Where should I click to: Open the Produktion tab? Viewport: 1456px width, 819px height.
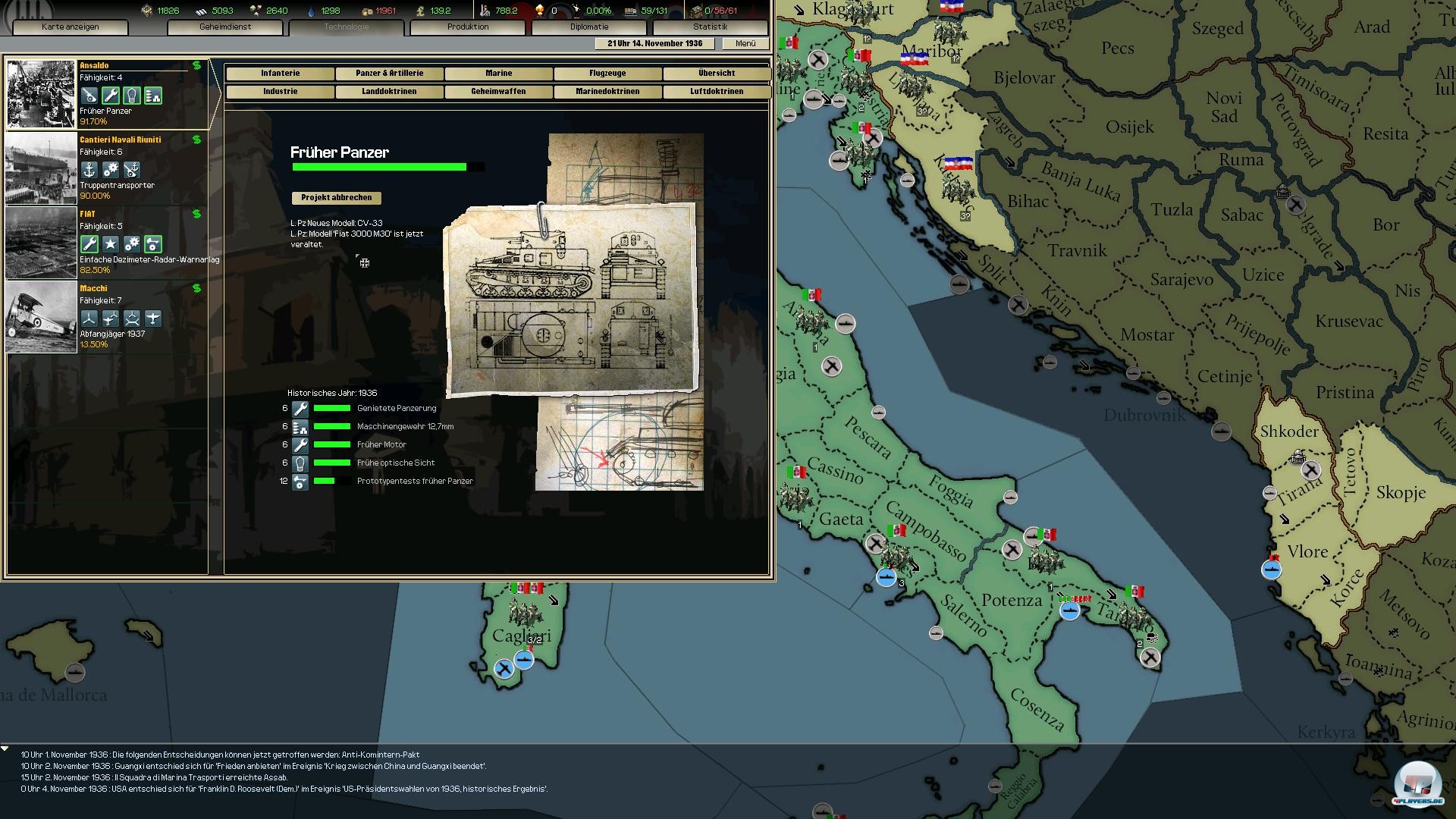467,27
